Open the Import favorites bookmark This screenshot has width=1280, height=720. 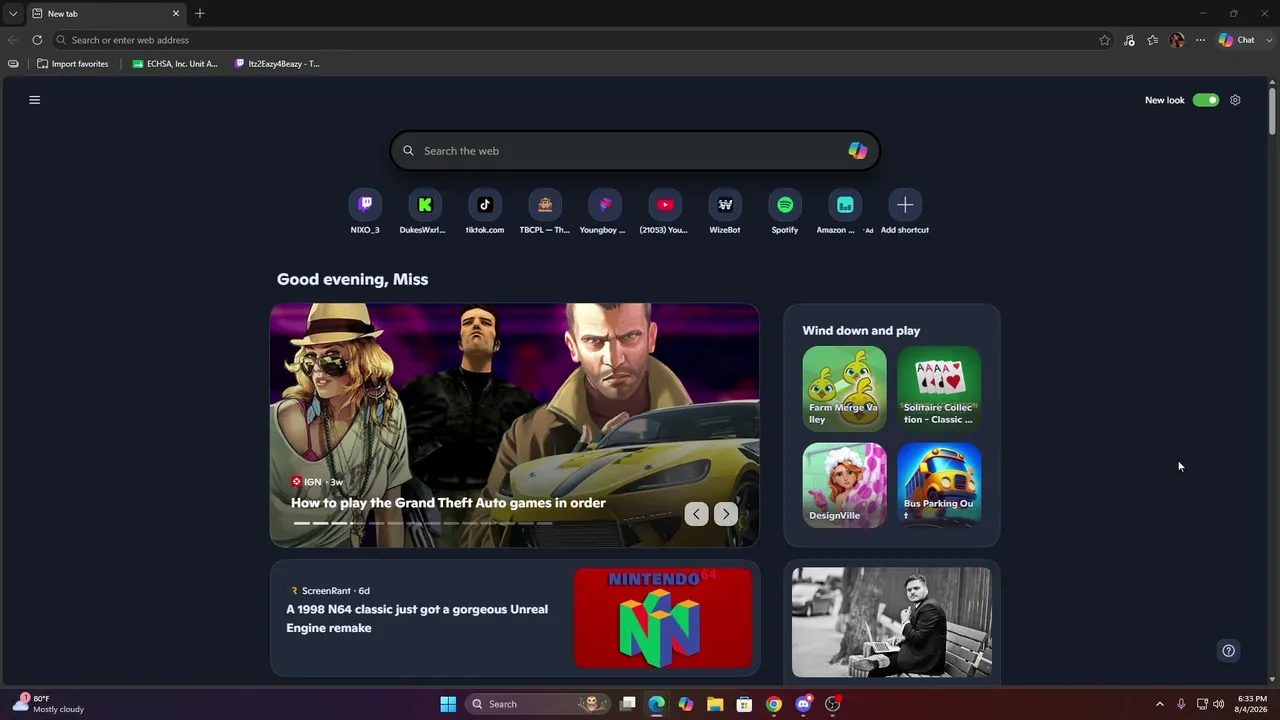tap(72, 64)
